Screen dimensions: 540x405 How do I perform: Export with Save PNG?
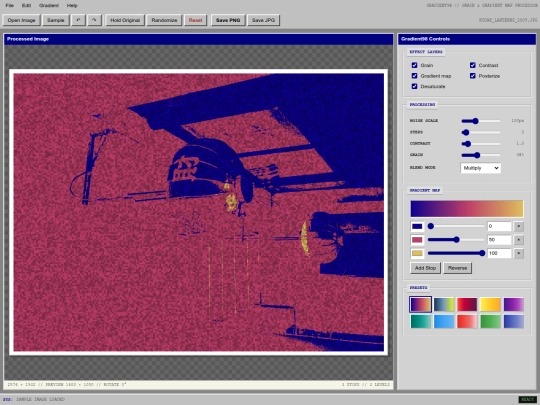[x=228, y=20]
